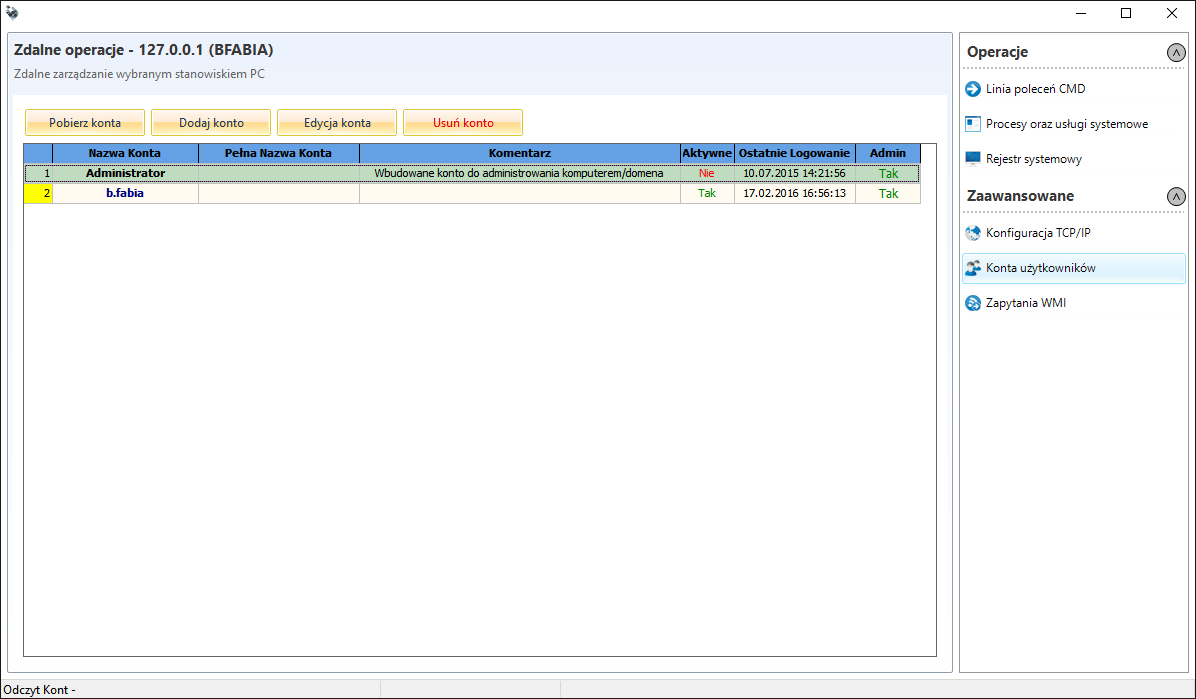Collapse the Operacje section
1196x699 pixels.
tap(1176, 53)
